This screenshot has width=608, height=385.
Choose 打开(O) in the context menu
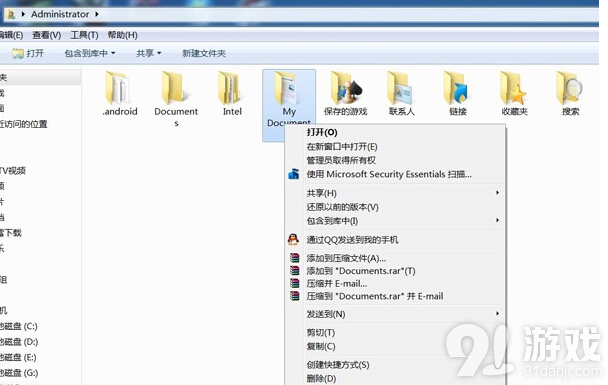coord(322,132)
